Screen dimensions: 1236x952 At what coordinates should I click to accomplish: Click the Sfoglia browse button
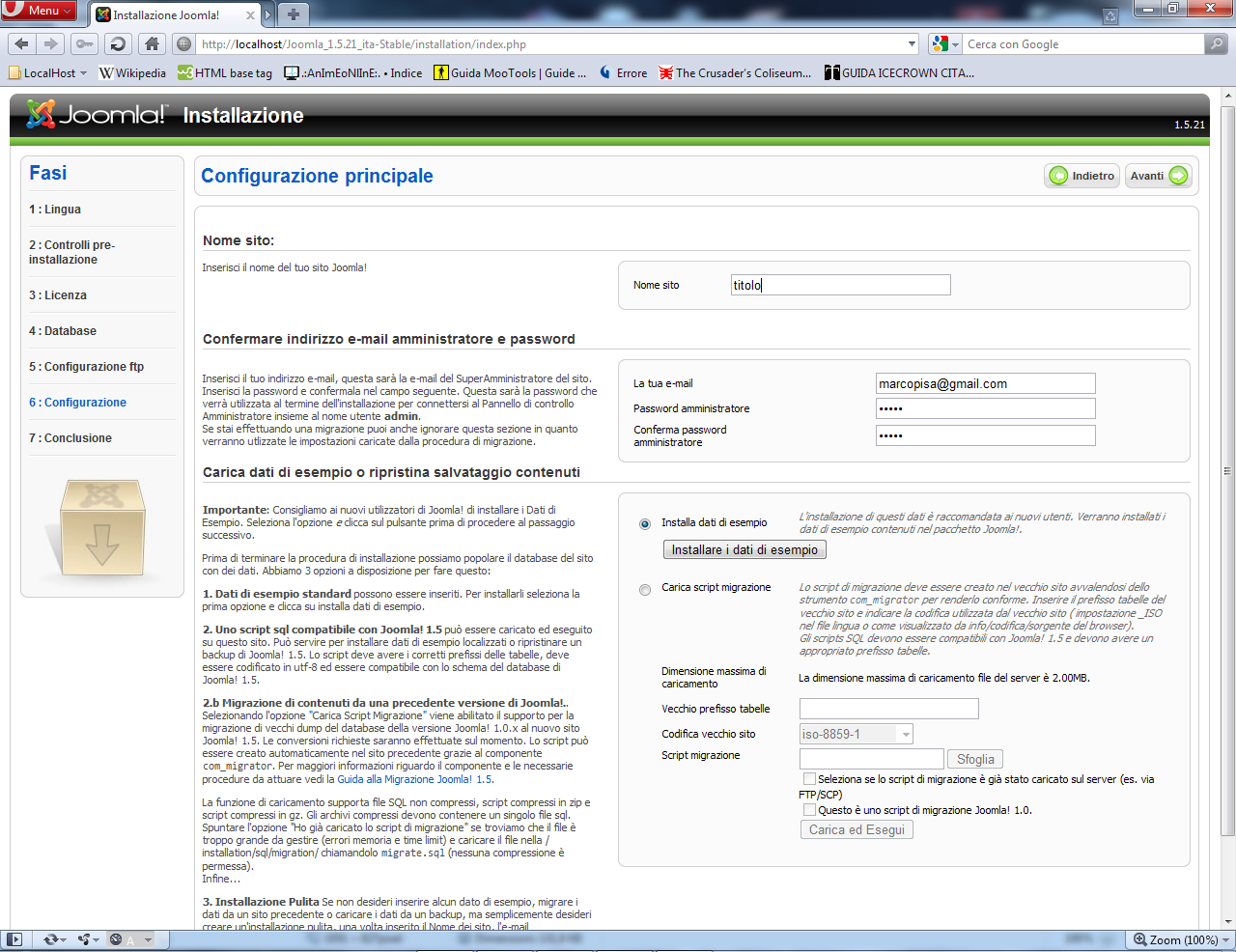[x=975, y=759]
